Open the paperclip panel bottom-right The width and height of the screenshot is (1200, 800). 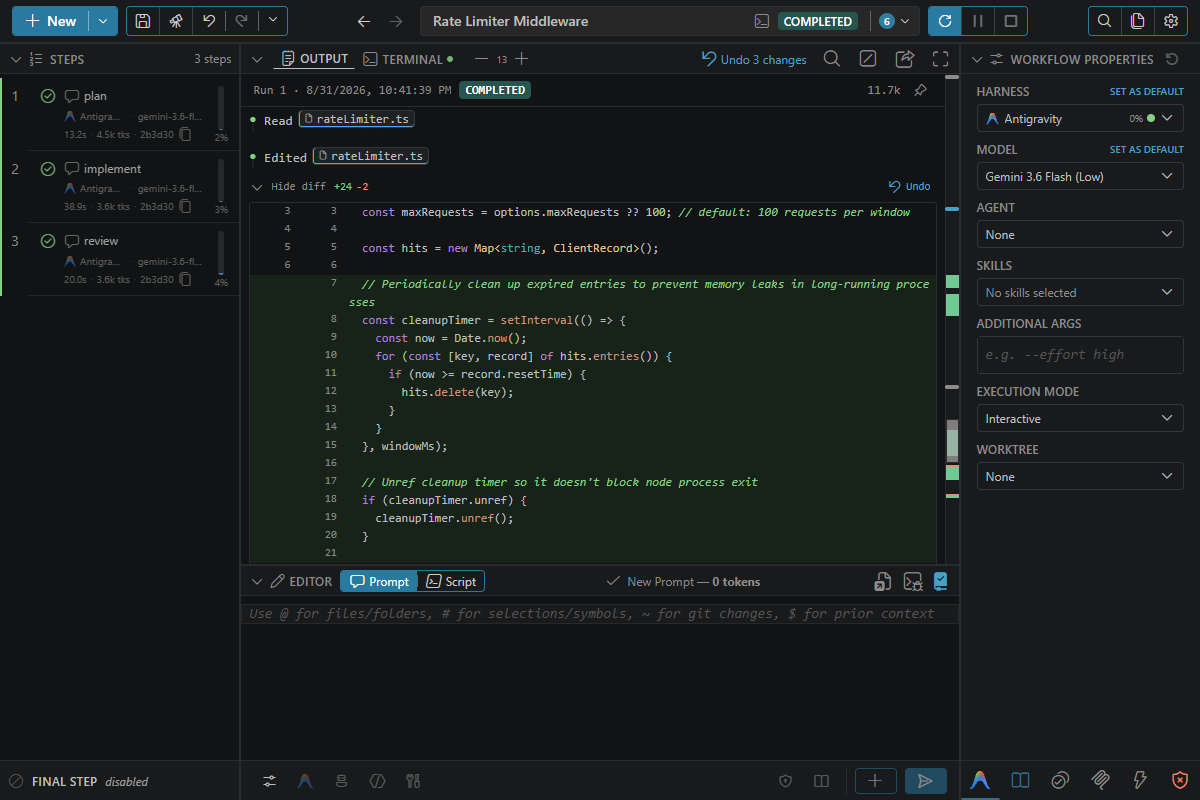pyautogui.click(x=1100, y=780)
